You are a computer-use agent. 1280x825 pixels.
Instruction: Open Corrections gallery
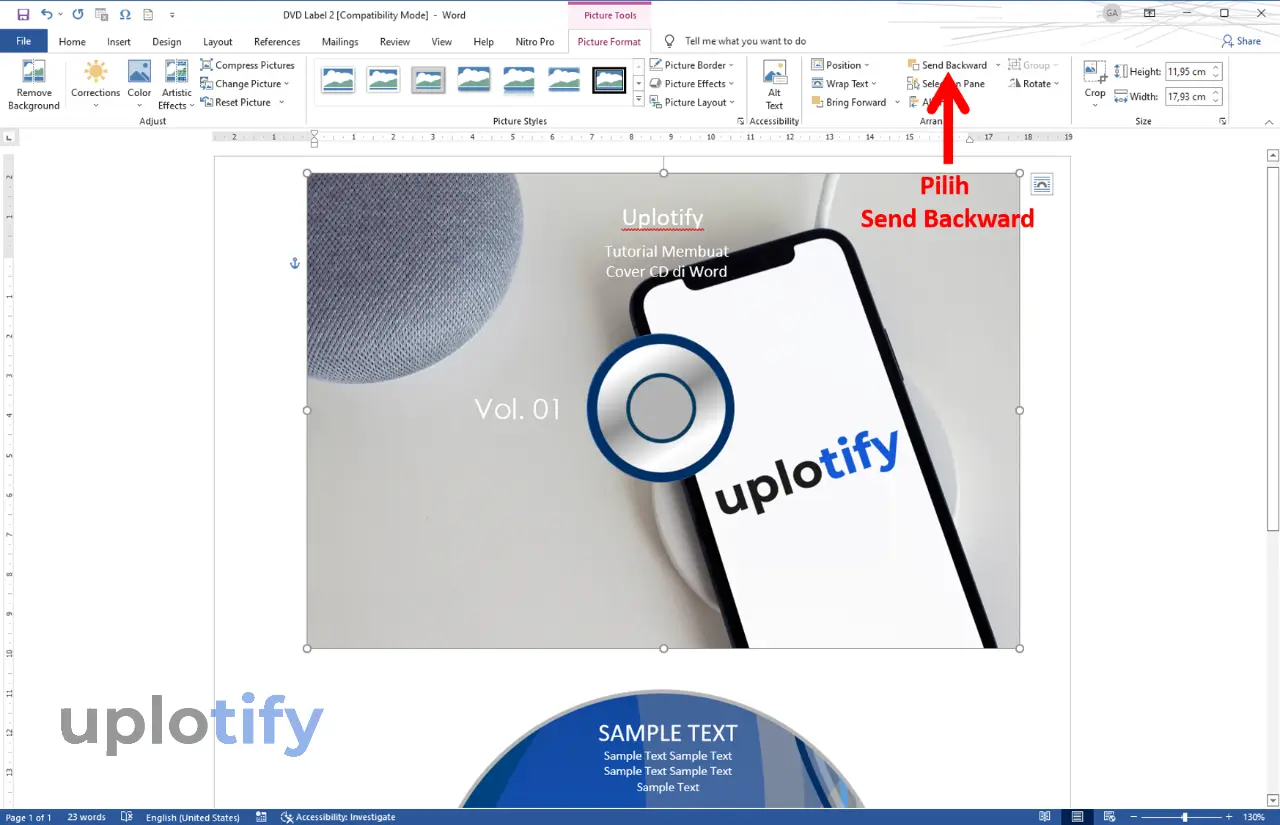[x=95, y=85]
